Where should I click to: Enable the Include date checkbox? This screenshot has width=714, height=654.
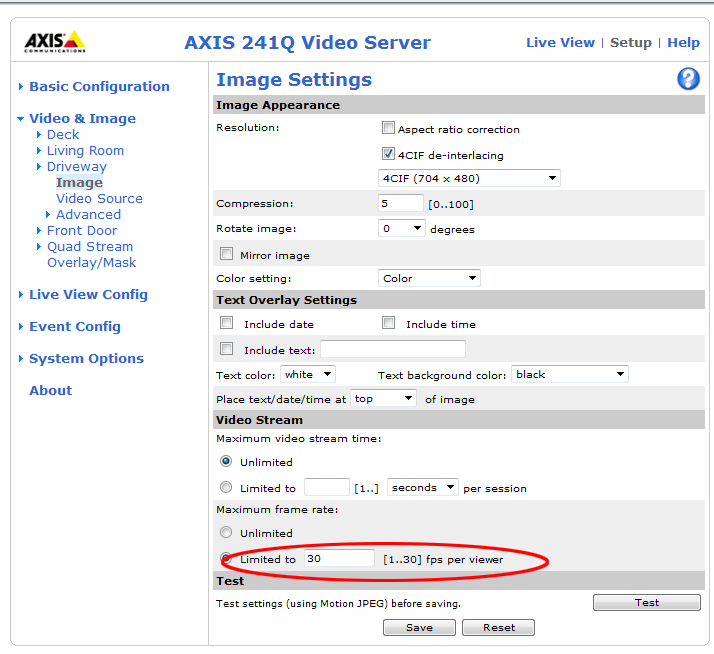[226, 323]
